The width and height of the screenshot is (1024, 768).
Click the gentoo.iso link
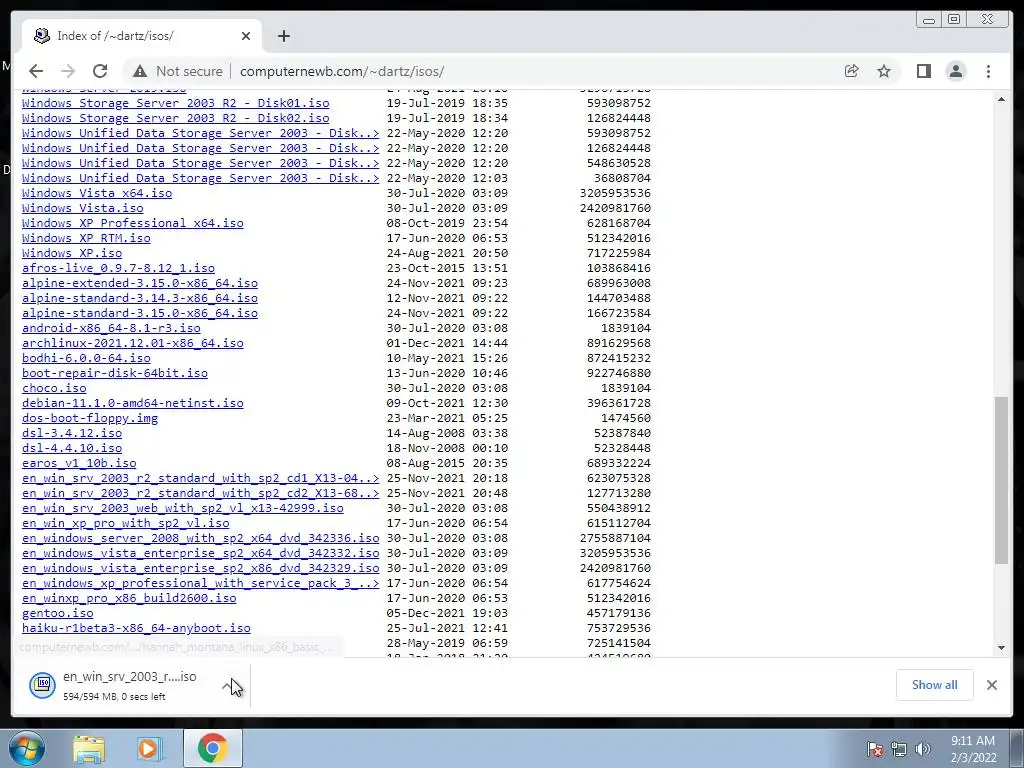pyautogui.click(x=57, y=613)
